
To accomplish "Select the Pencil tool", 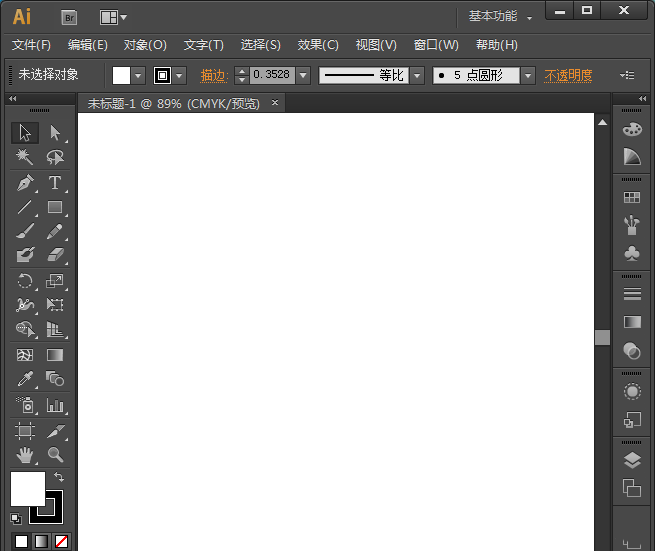I will click(x=55, y=231).
